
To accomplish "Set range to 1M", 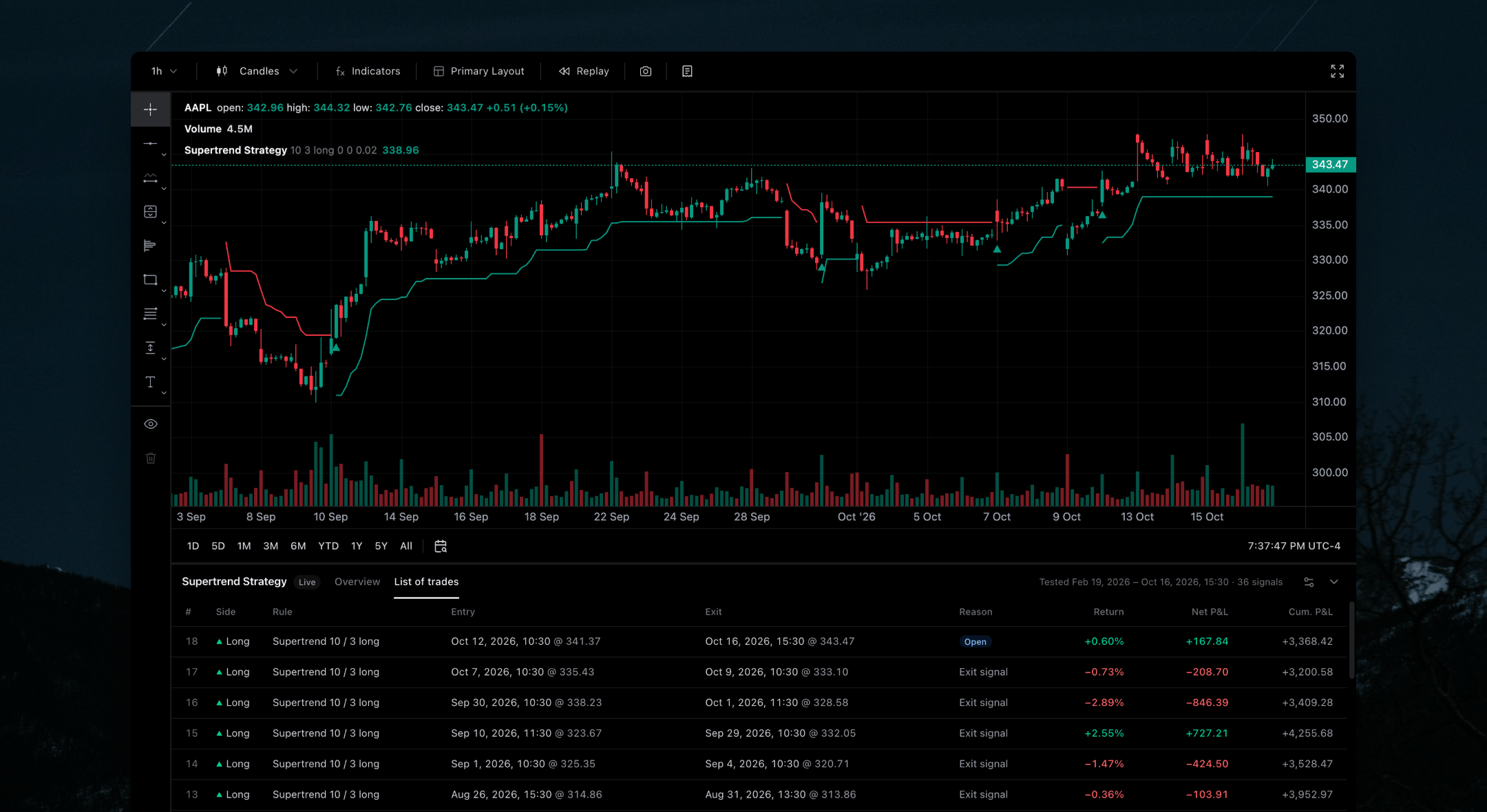I will pyautogui.click(x=244, y=546).
